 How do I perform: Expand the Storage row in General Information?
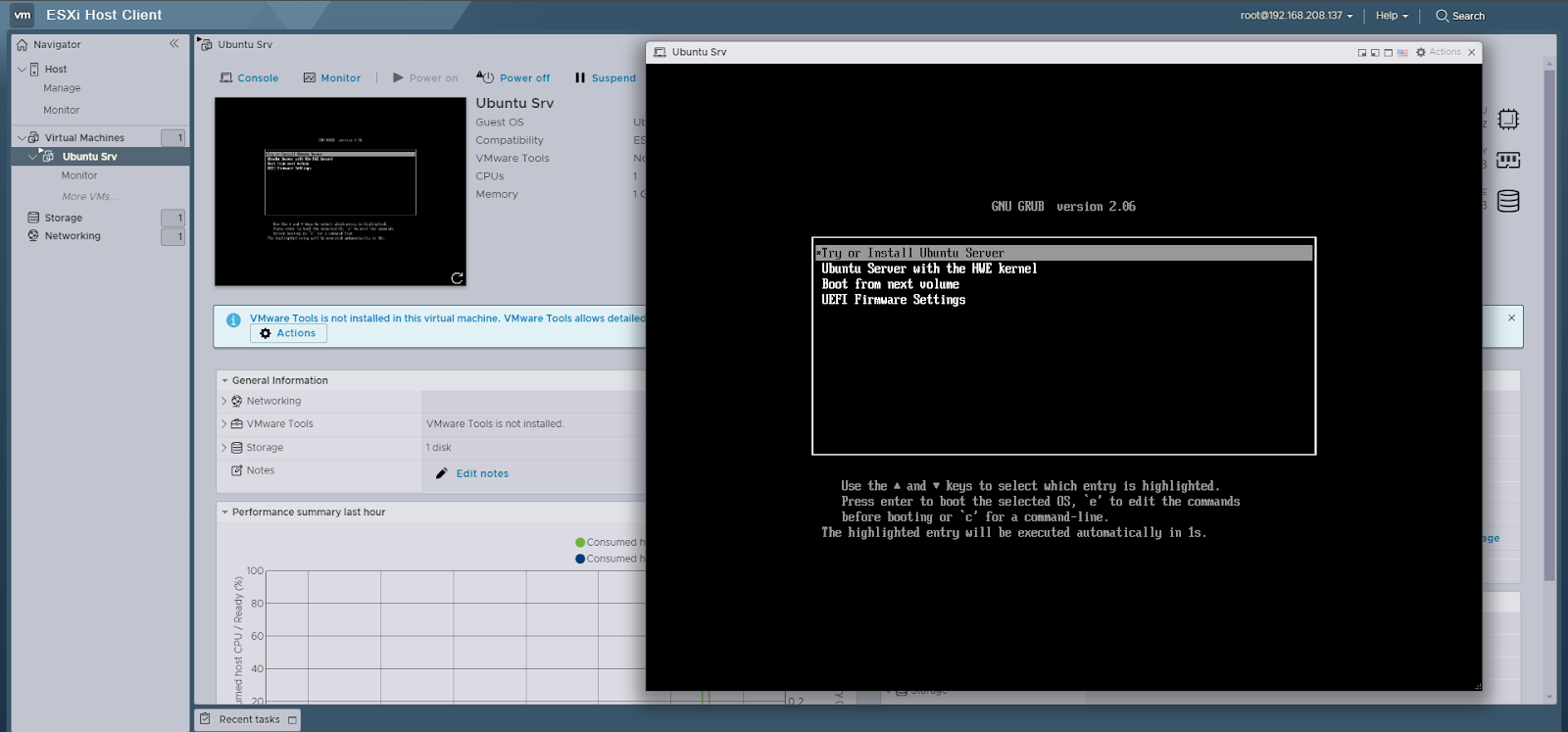coord(223,447)
